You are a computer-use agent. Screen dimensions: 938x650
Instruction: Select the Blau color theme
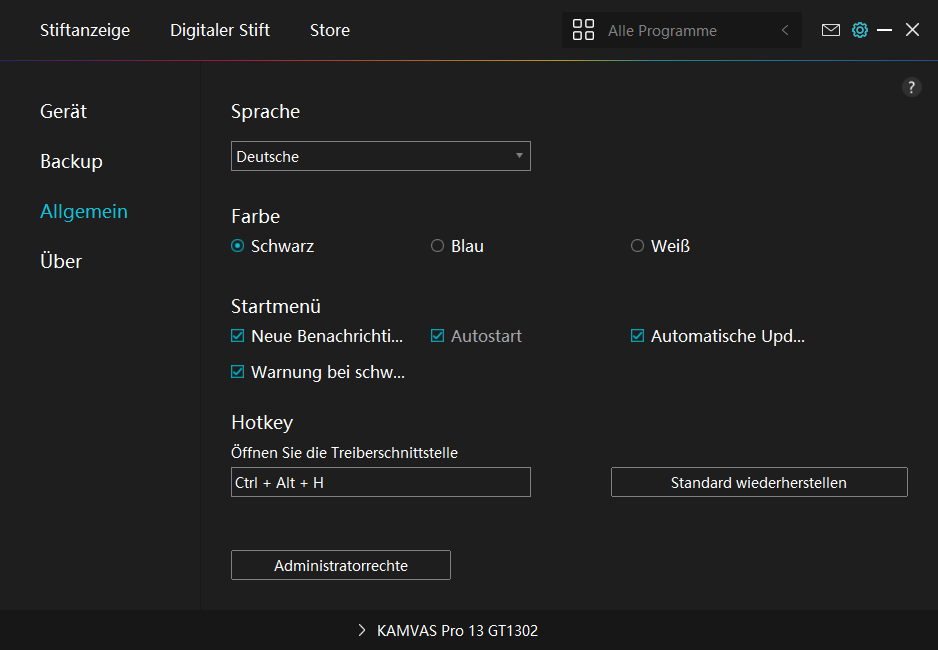click(x=437, y=246)
